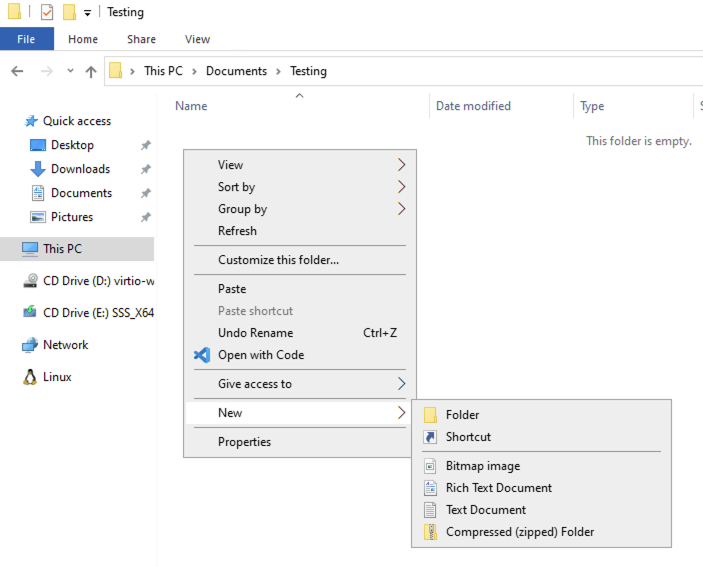Viewport: 703px width, 567px height.
Task: Click the Bitmap image file icon
Action: (x=430, y=466)
